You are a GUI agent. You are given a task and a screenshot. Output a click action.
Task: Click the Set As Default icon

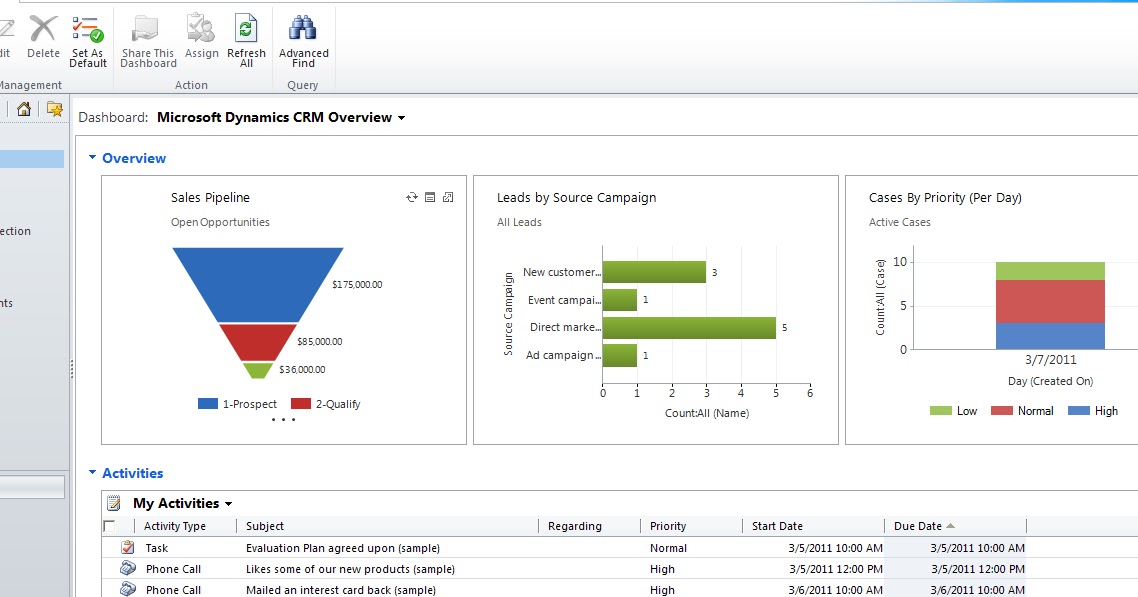pos(88,29)
